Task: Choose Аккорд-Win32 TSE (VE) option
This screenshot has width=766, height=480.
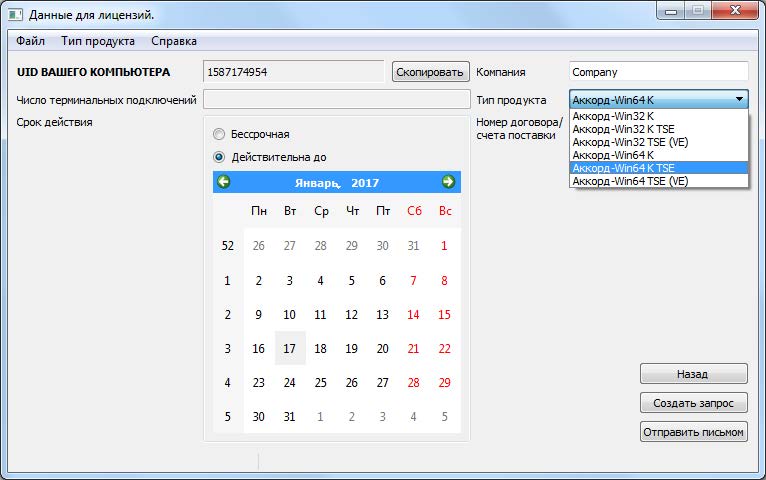Action: (659, 142)
